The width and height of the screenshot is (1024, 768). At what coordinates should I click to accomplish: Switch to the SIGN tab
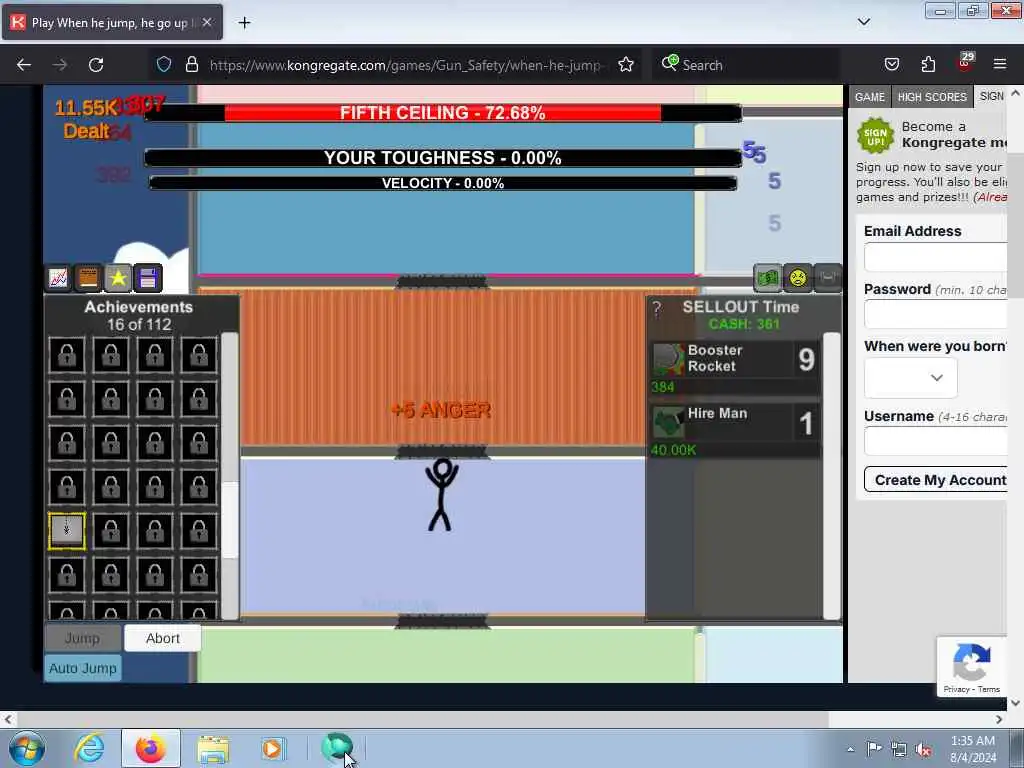click(x=991, y=96)
